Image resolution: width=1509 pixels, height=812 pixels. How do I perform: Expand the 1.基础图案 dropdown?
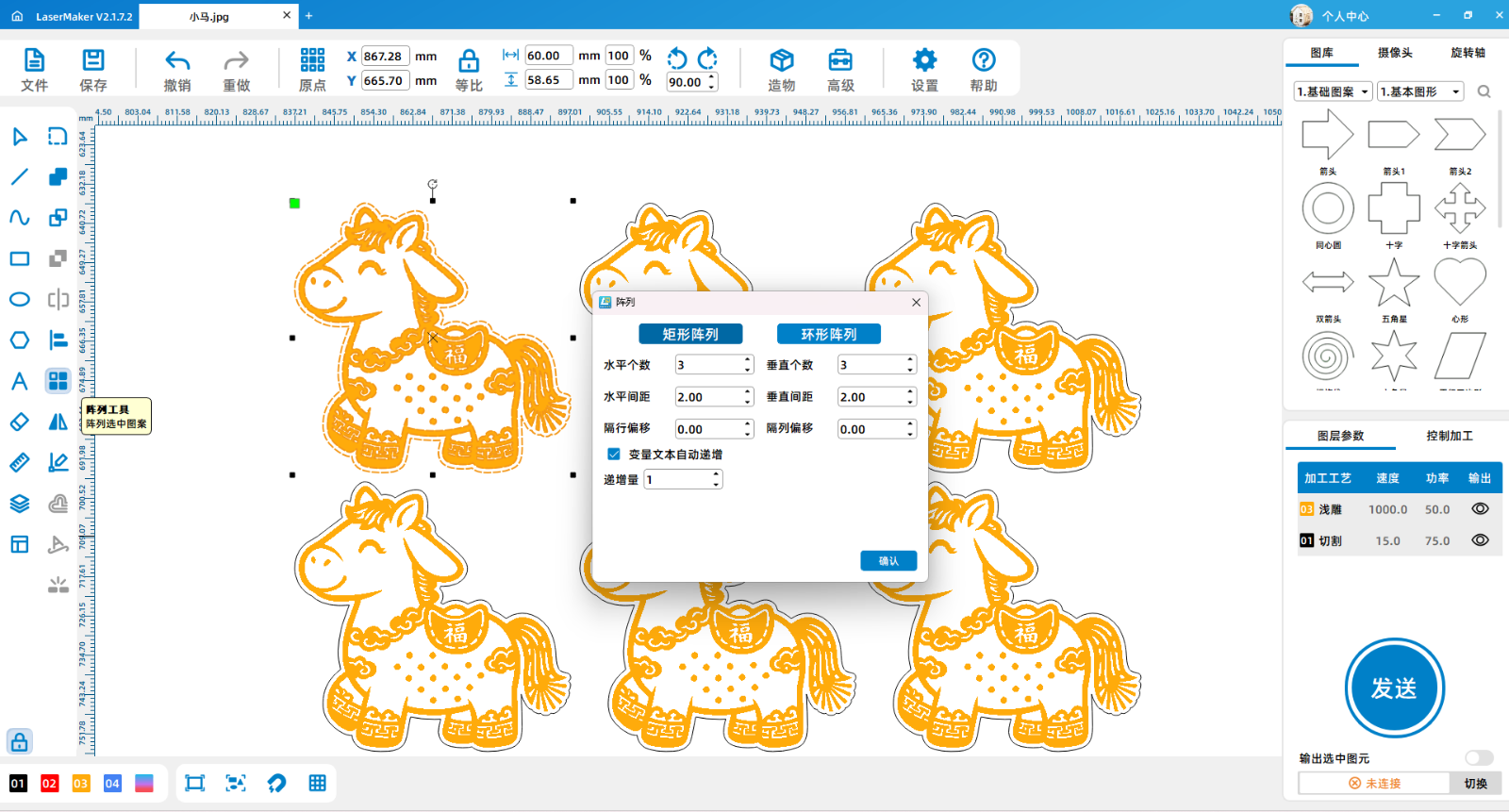click(1333, 91)
